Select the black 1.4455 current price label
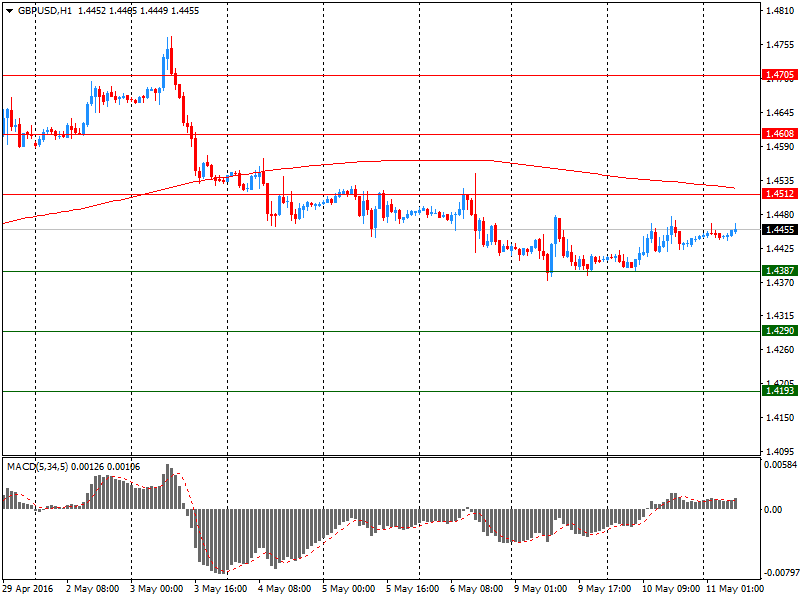This screenshot has width=800, height=600. pos(780,230)
